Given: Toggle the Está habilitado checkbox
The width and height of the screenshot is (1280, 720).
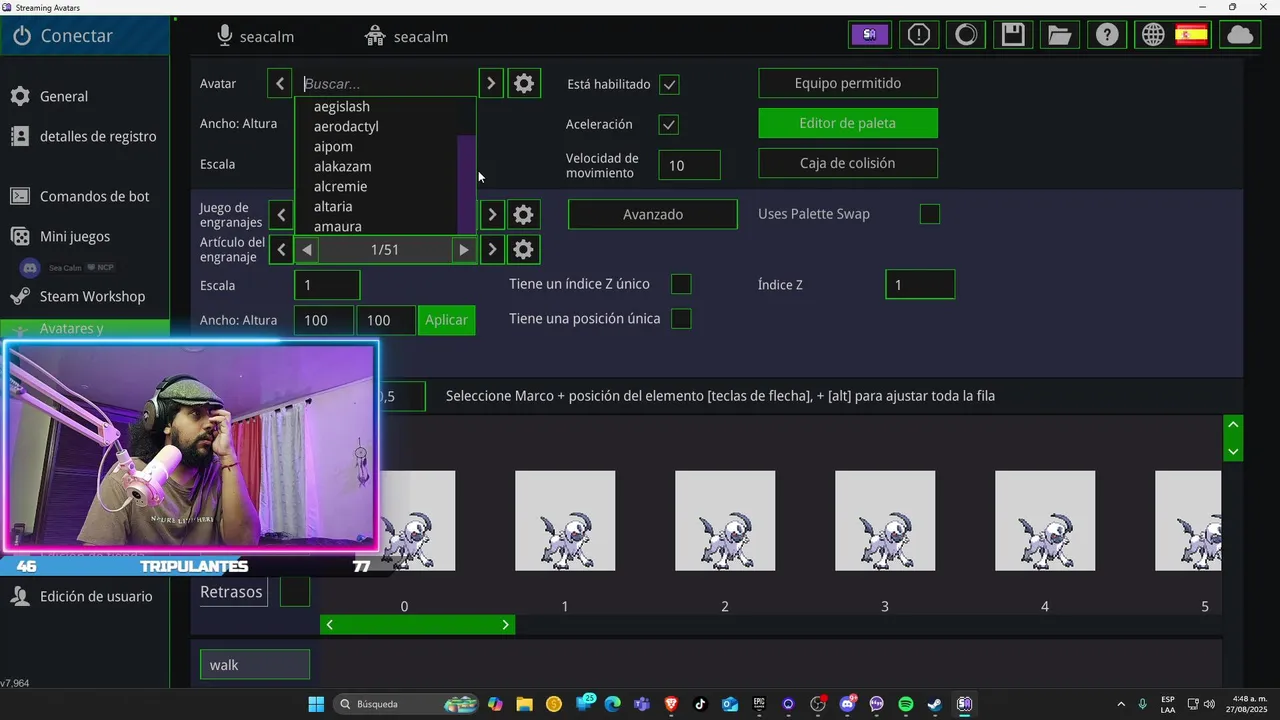Looking at the screenshot, I should click(x=670, y=85).
